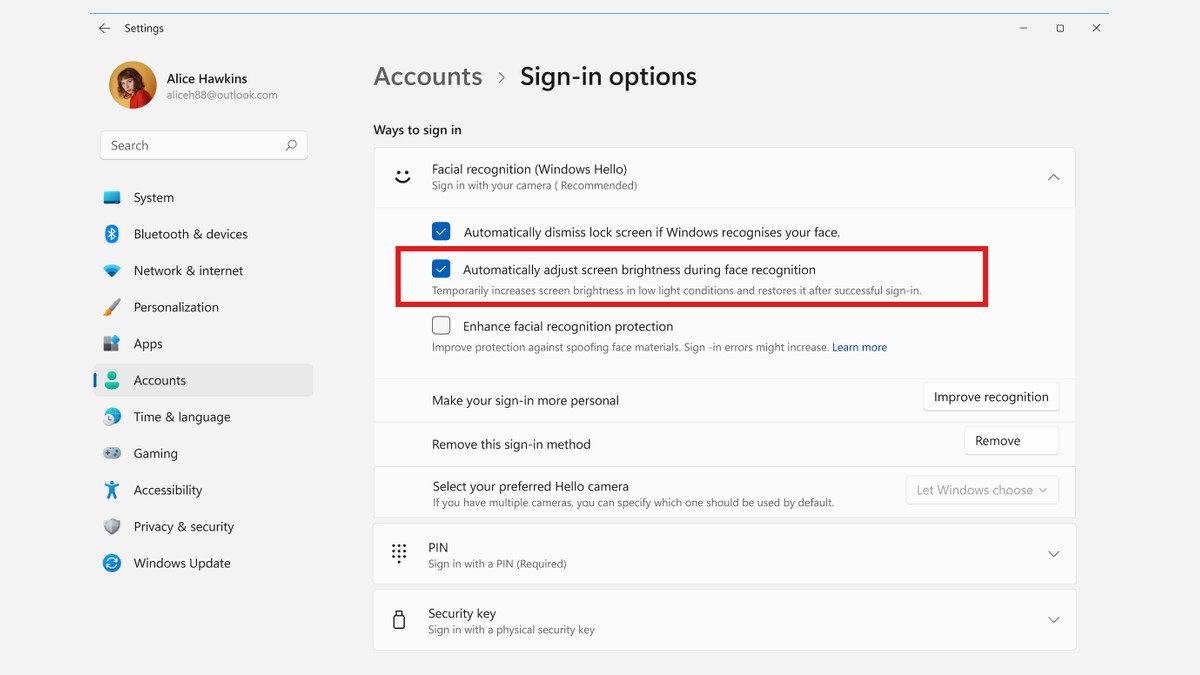Select Personalization label in sidebar
This screenshot has width=1200, height=675.
pos(176,307)
